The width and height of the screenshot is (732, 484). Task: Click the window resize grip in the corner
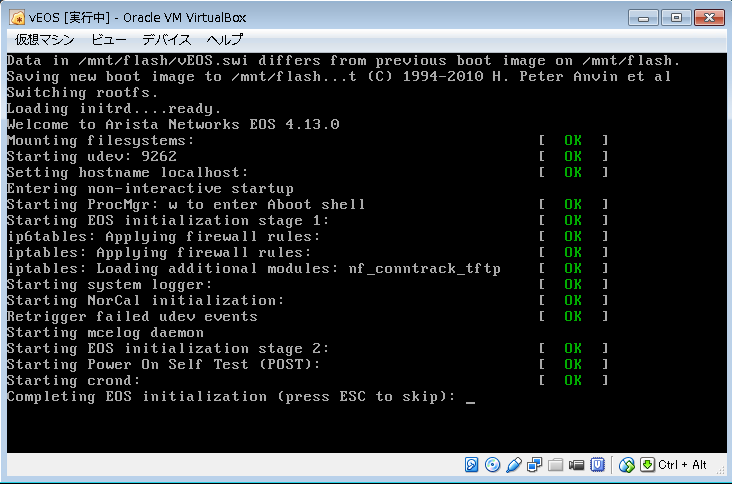[x=720, y=473]
